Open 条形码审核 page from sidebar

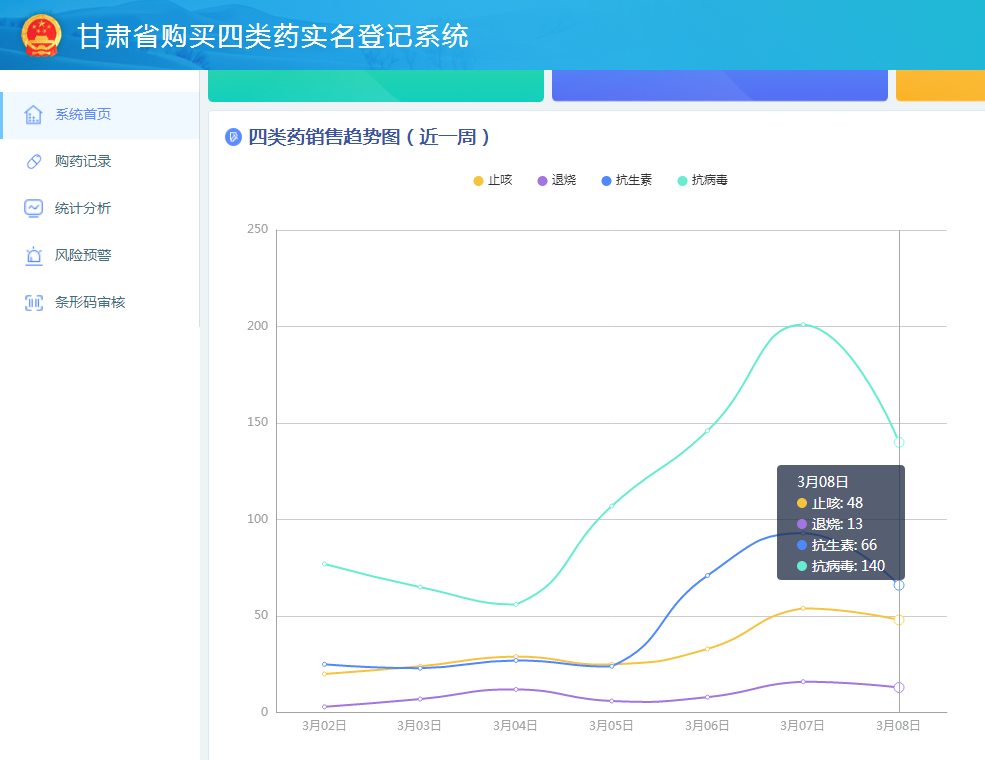(90, 303)
